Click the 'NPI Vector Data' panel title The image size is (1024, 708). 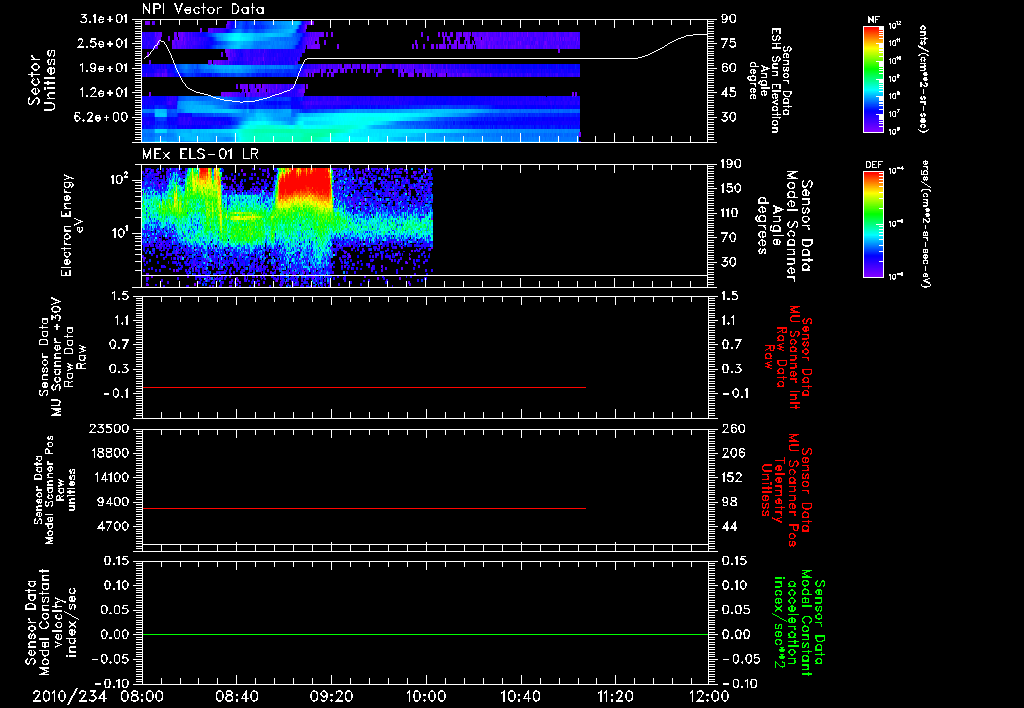204,9
